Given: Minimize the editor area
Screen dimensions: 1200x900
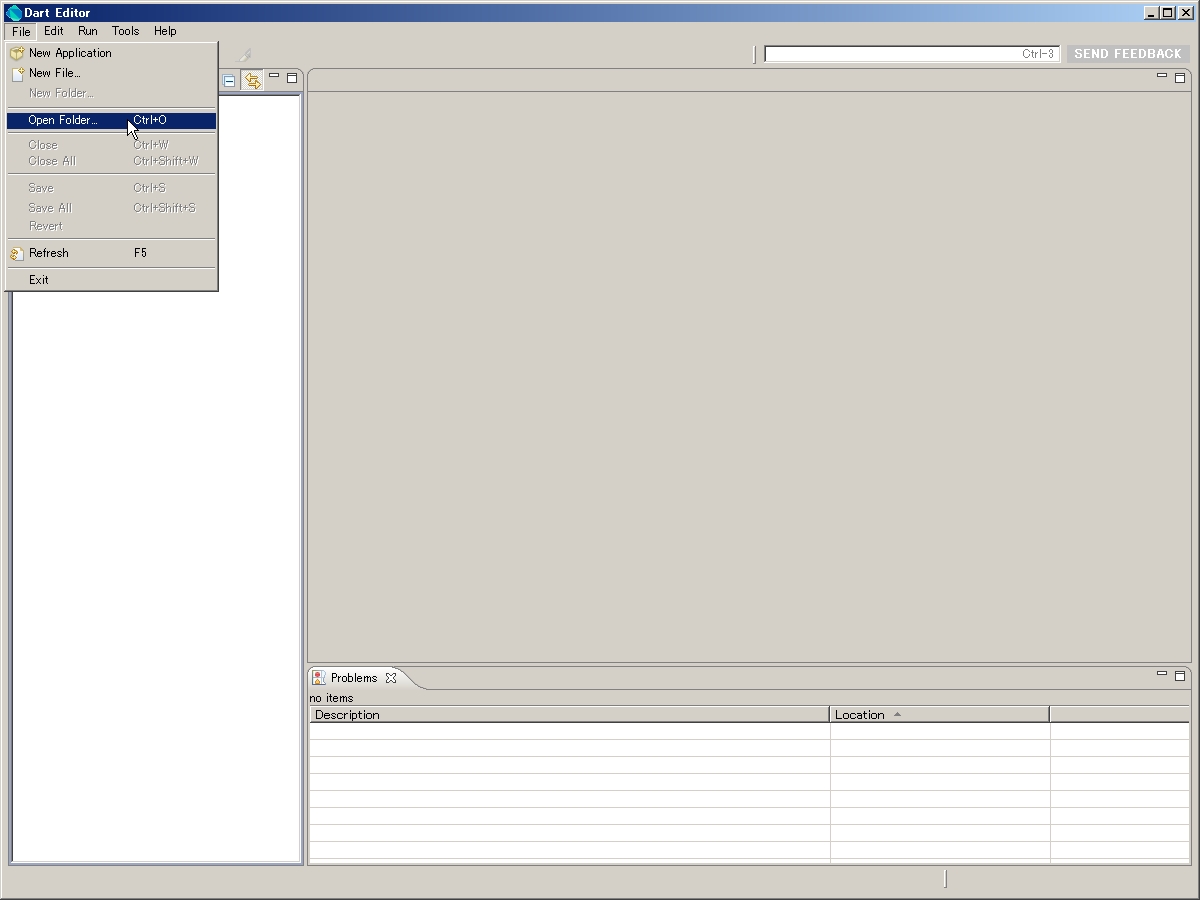Looking at the screenshot, I should click(1162, 76).
